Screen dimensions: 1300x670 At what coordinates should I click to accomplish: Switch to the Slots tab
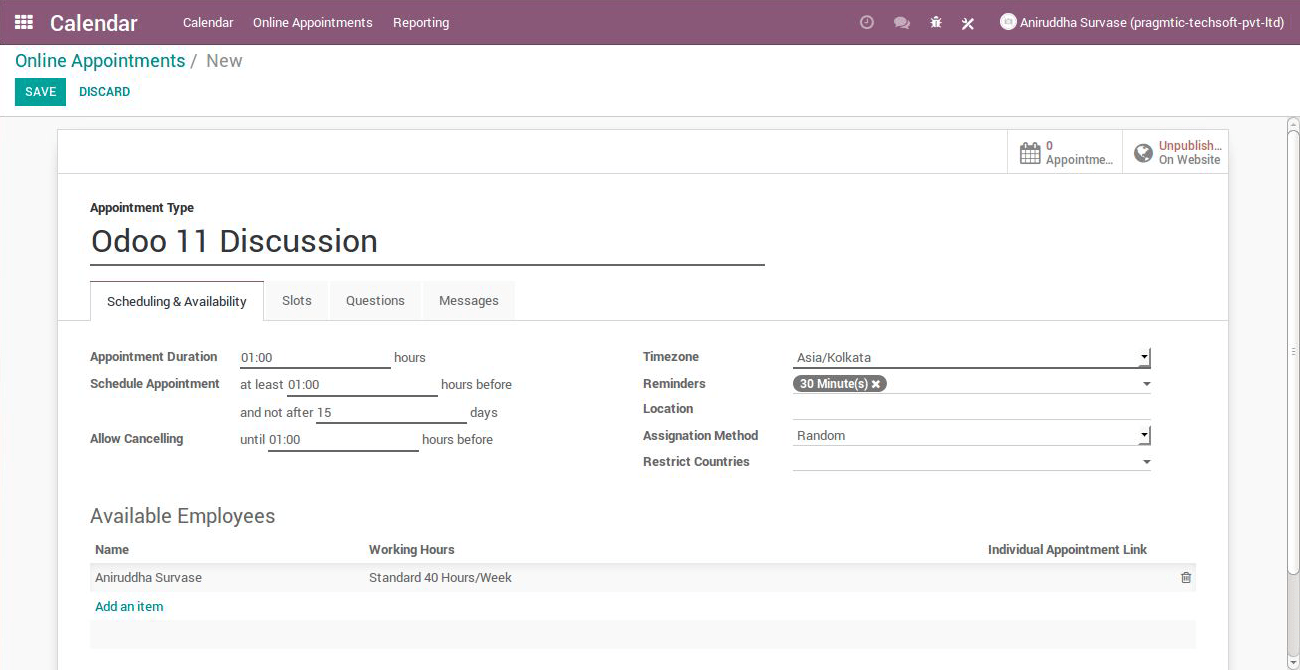coord(297,300)
